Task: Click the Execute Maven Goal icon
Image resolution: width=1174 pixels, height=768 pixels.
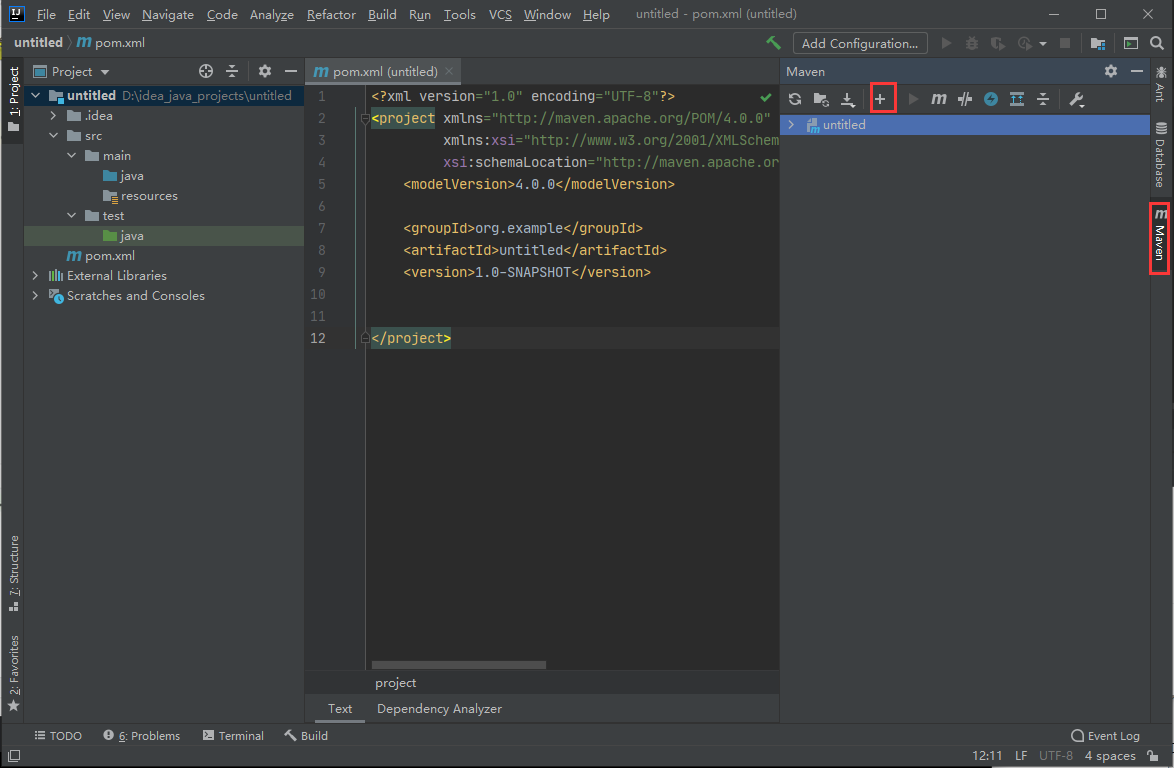Action: 939,99
